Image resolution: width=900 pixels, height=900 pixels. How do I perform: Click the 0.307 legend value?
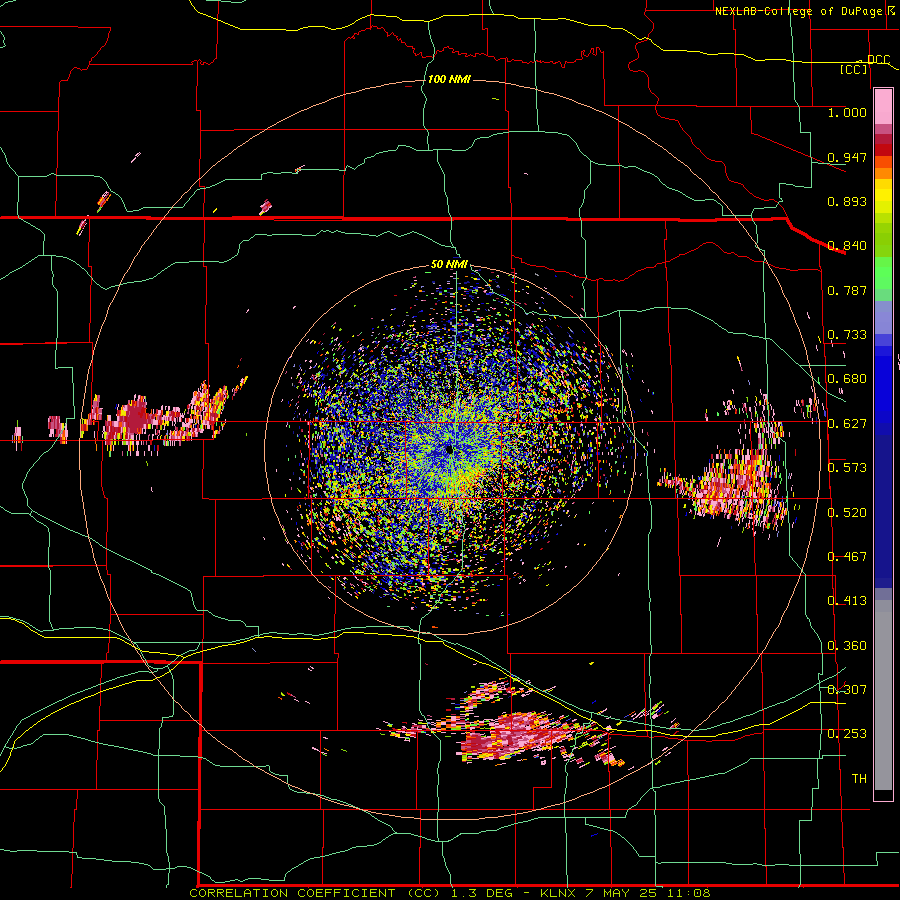click(847, 690)
